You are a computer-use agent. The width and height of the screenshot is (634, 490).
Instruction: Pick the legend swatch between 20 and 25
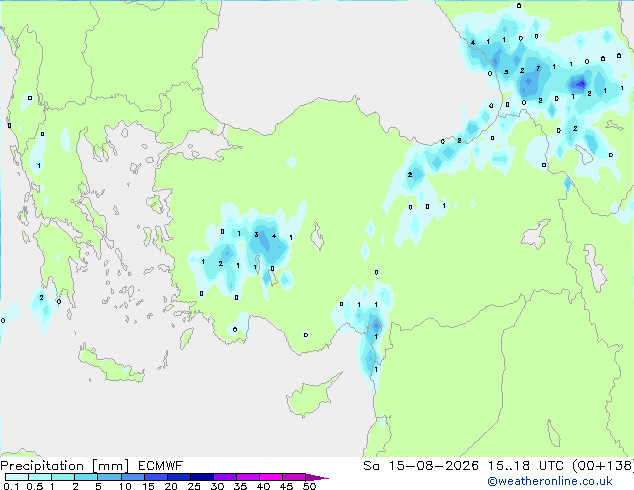[178, 477]
